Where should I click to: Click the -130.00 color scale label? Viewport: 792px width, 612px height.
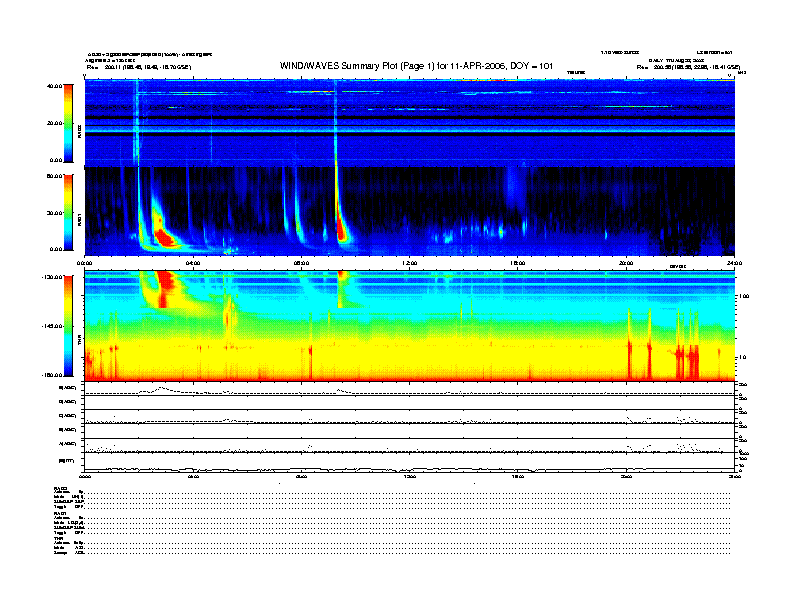tap(52, 277)
